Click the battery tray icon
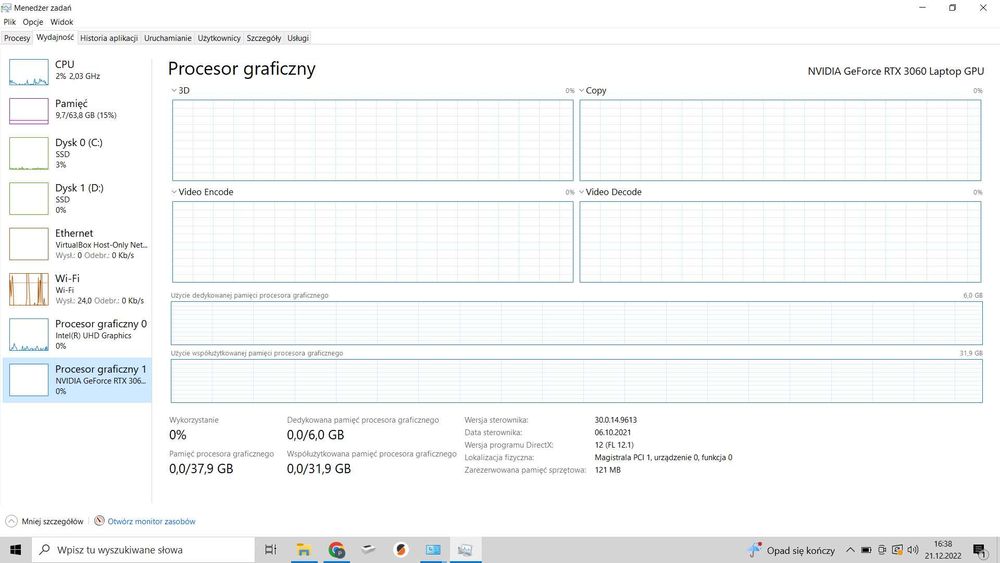The image size is (1000, 563). [866, 550]
